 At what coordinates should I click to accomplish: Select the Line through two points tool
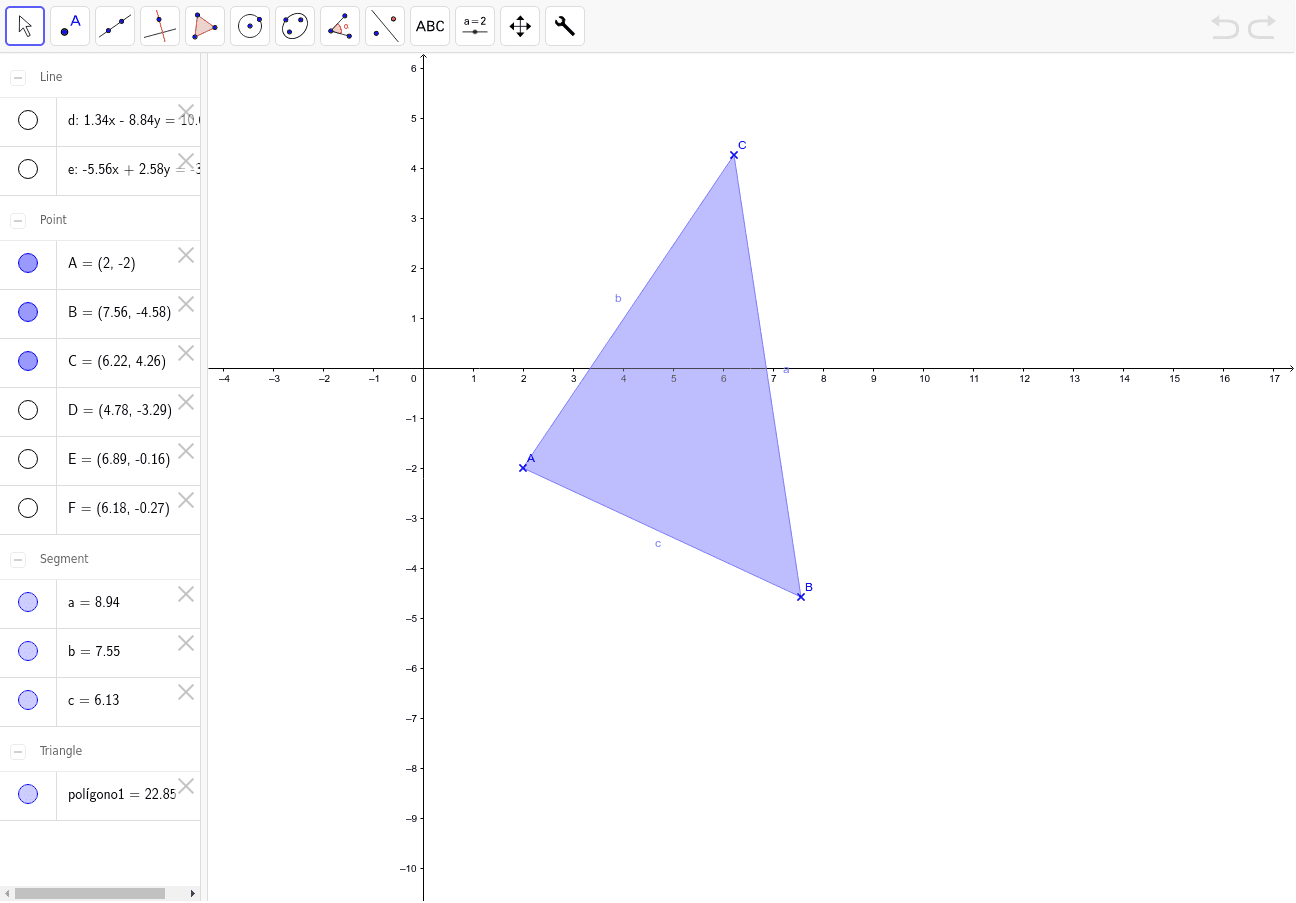tap(115, 26)
